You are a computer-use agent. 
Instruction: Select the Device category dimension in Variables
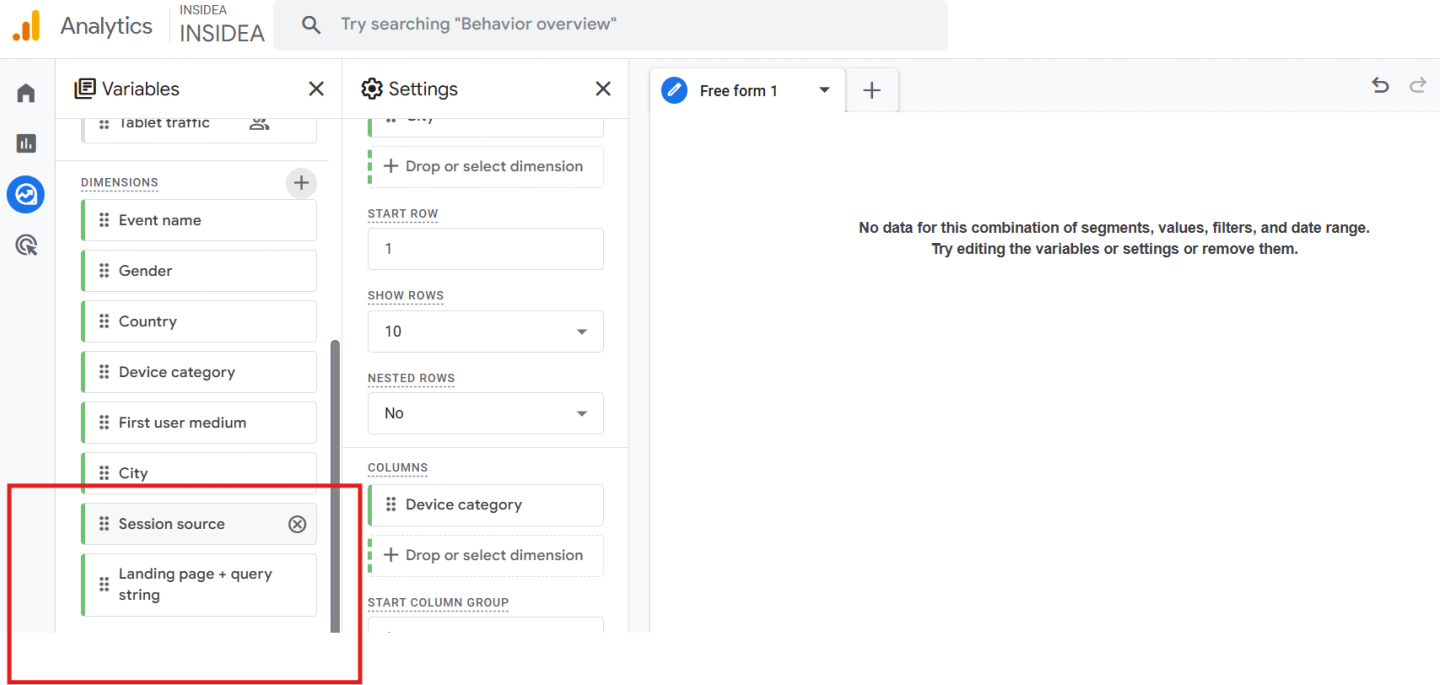199,372
